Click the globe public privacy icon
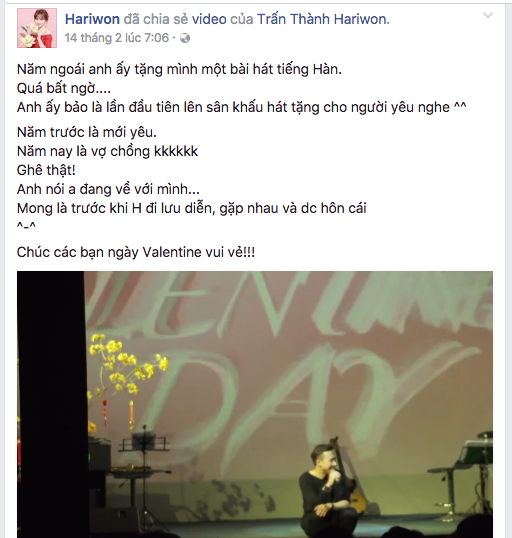Image resolution: width=512 pixels, height=538 pixels. tap(185, 38)
